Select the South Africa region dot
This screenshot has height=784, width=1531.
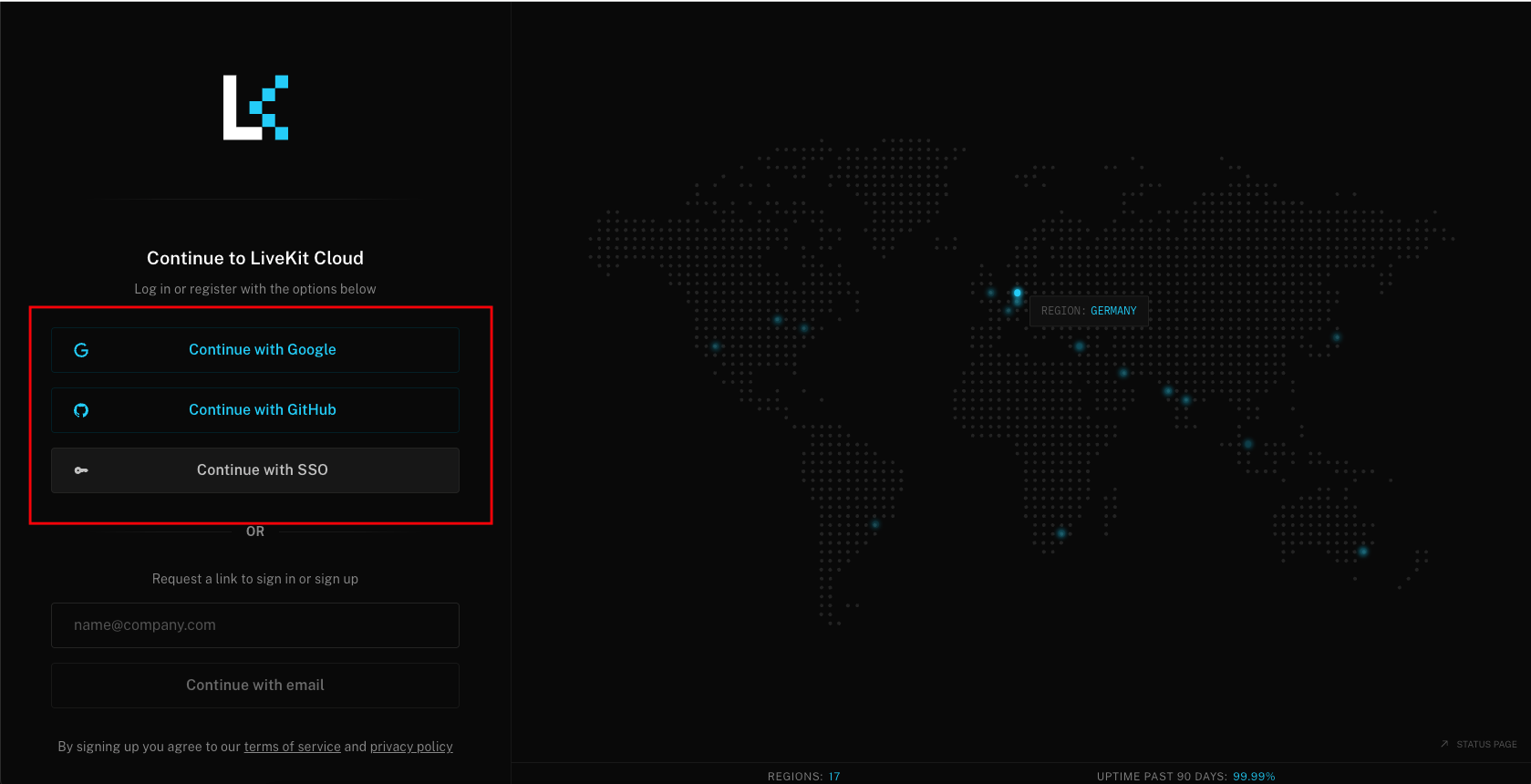click(x=1061, y=533)
